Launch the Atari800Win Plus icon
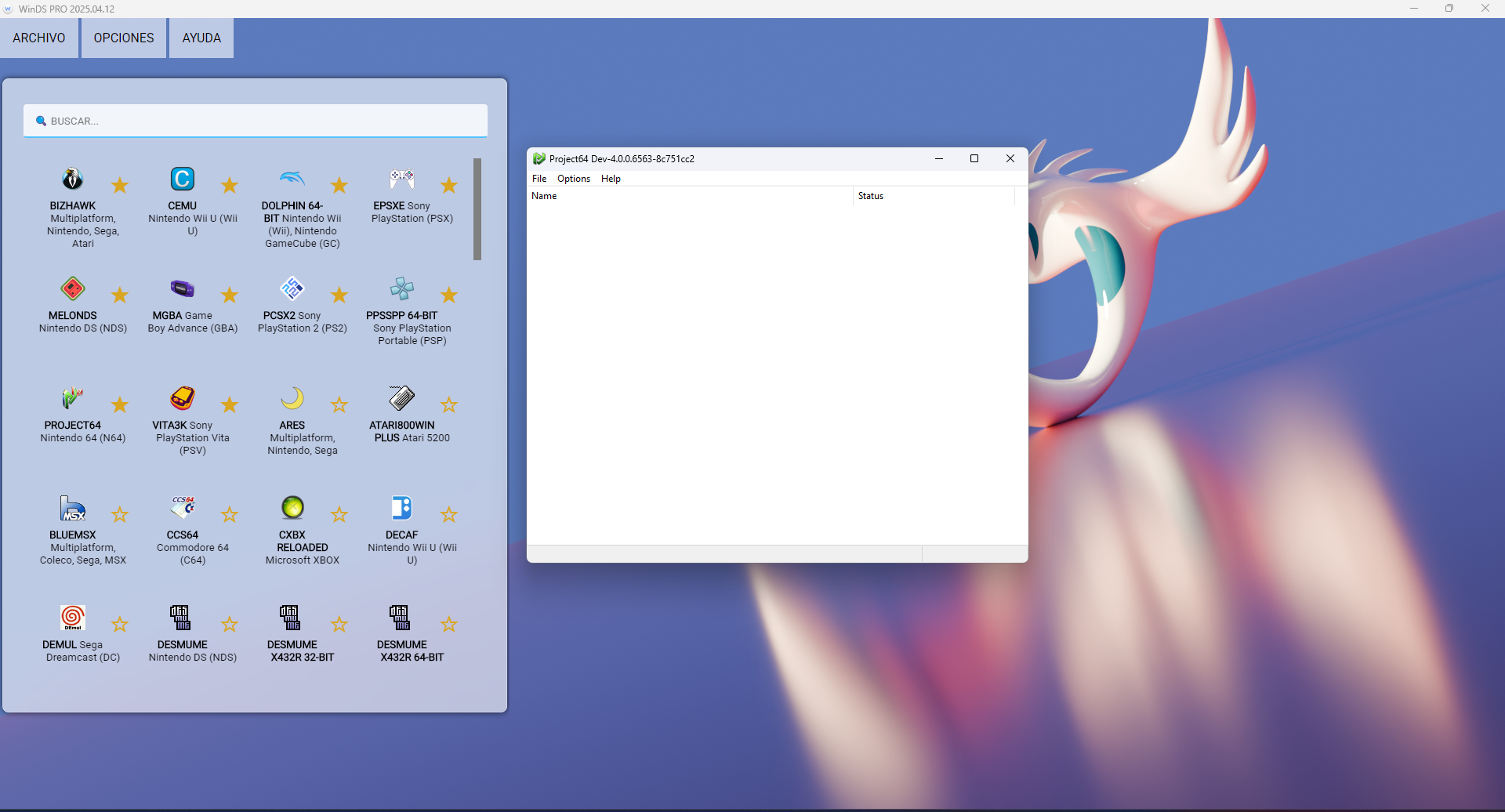The width and height of the screenshot is (1505, 812). [402, 398]
